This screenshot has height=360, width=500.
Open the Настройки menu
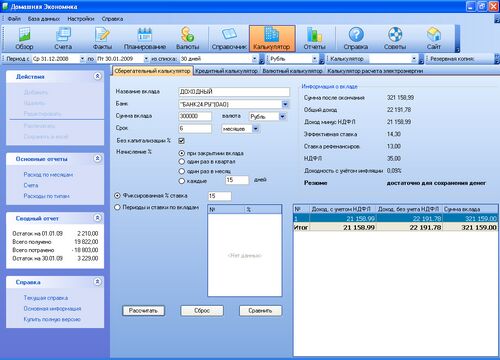tap(81, 19)
